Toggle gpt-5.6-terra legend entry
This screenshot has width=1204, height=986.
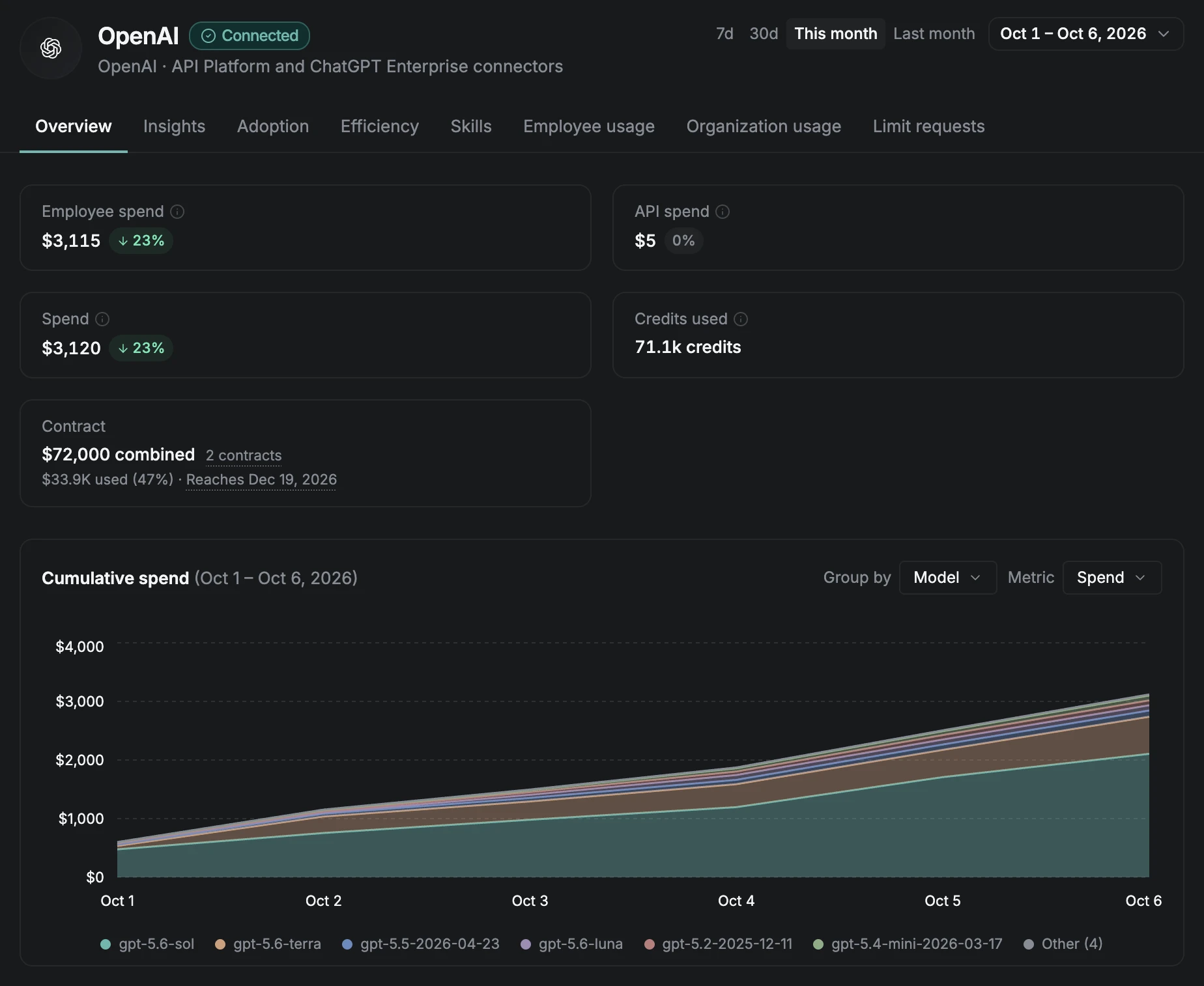pyautogui.click(x=268, y=944)
